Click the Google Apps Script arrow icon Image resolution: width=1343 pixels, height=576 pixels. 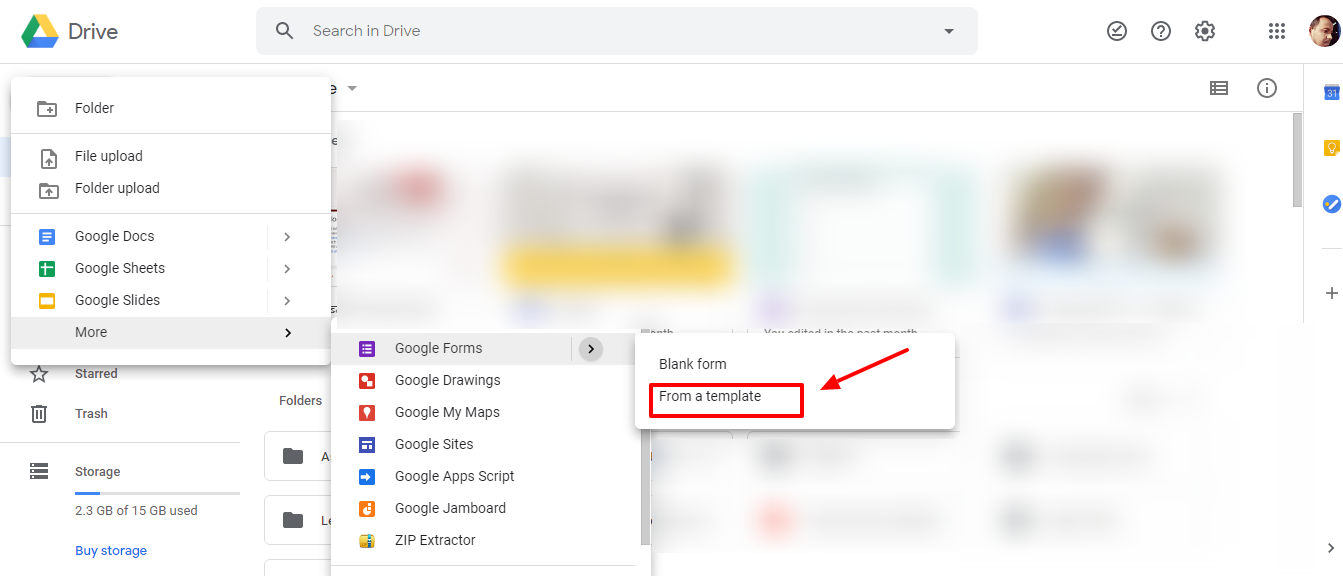[x=367, y=476]
